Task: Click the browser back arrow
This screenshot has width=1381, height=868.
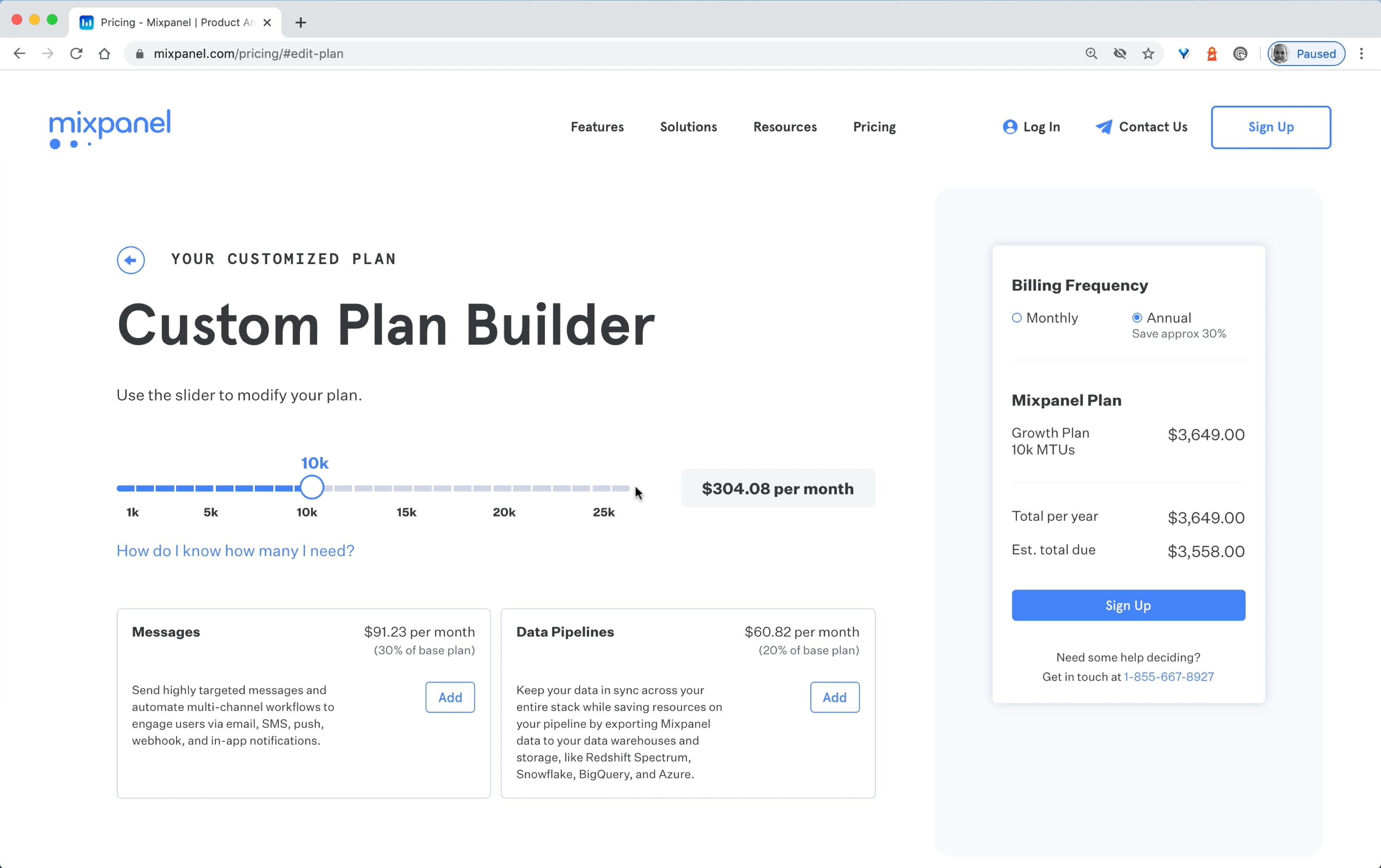Action: [20, 54]
